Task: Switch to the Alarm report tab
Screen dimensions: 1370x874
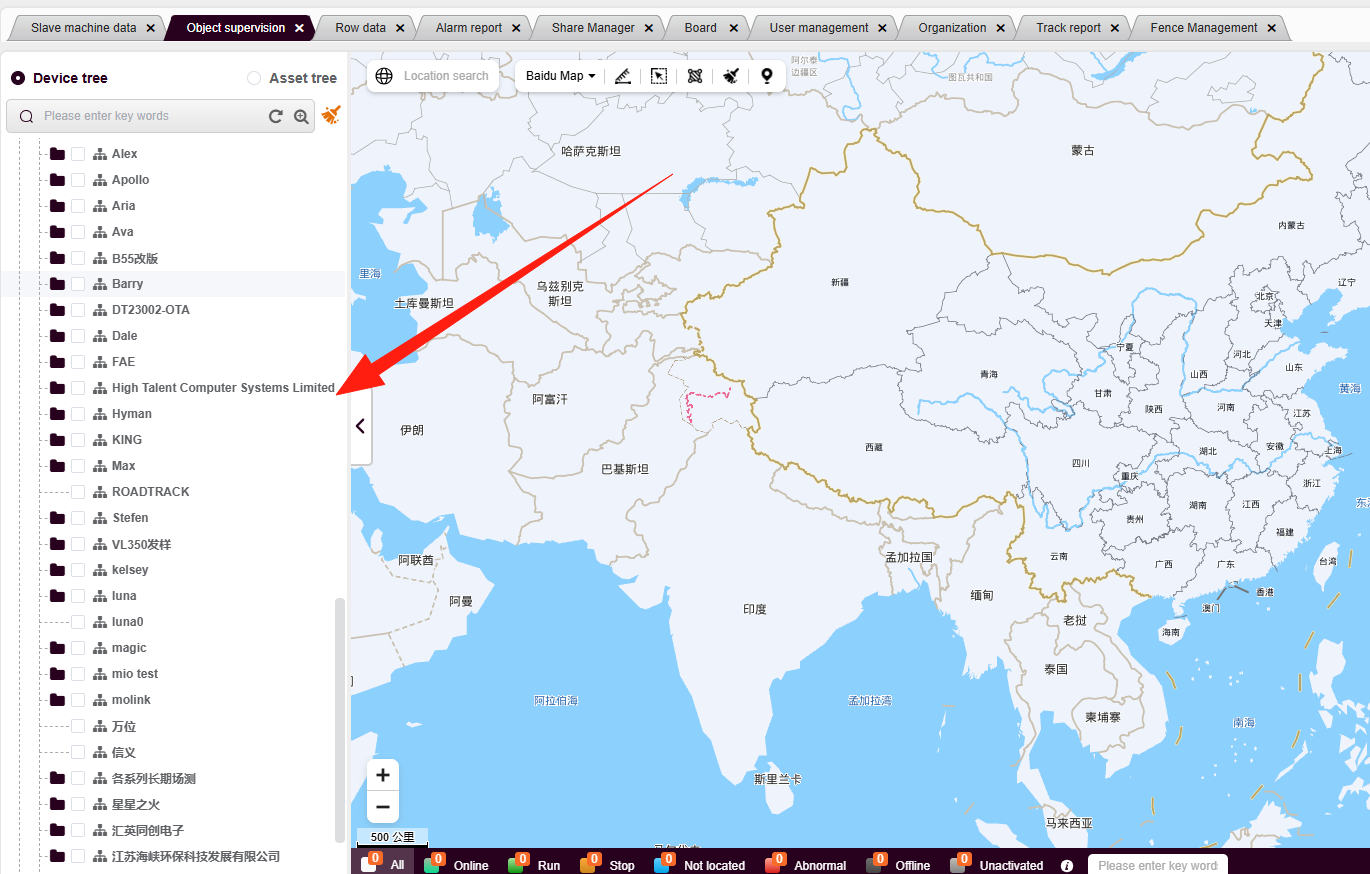Action: coord(468,28)
